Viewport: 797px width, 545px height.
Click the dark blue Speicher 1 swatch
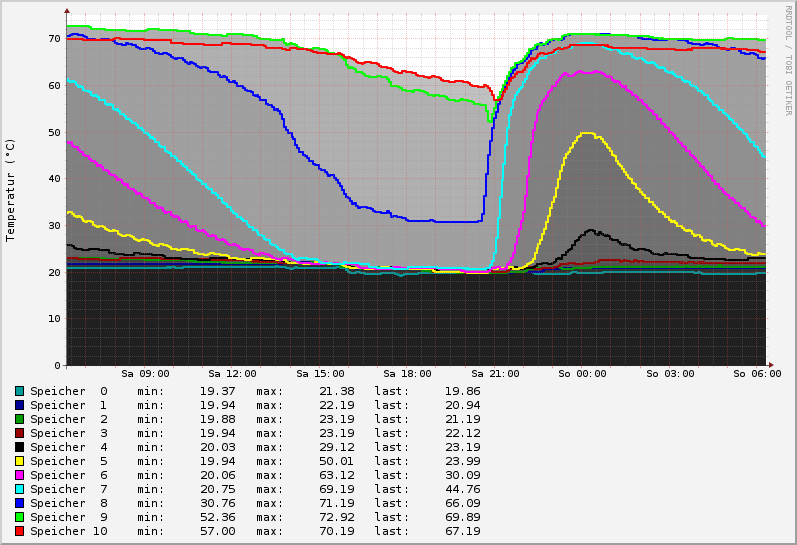[x=19, y=405]
